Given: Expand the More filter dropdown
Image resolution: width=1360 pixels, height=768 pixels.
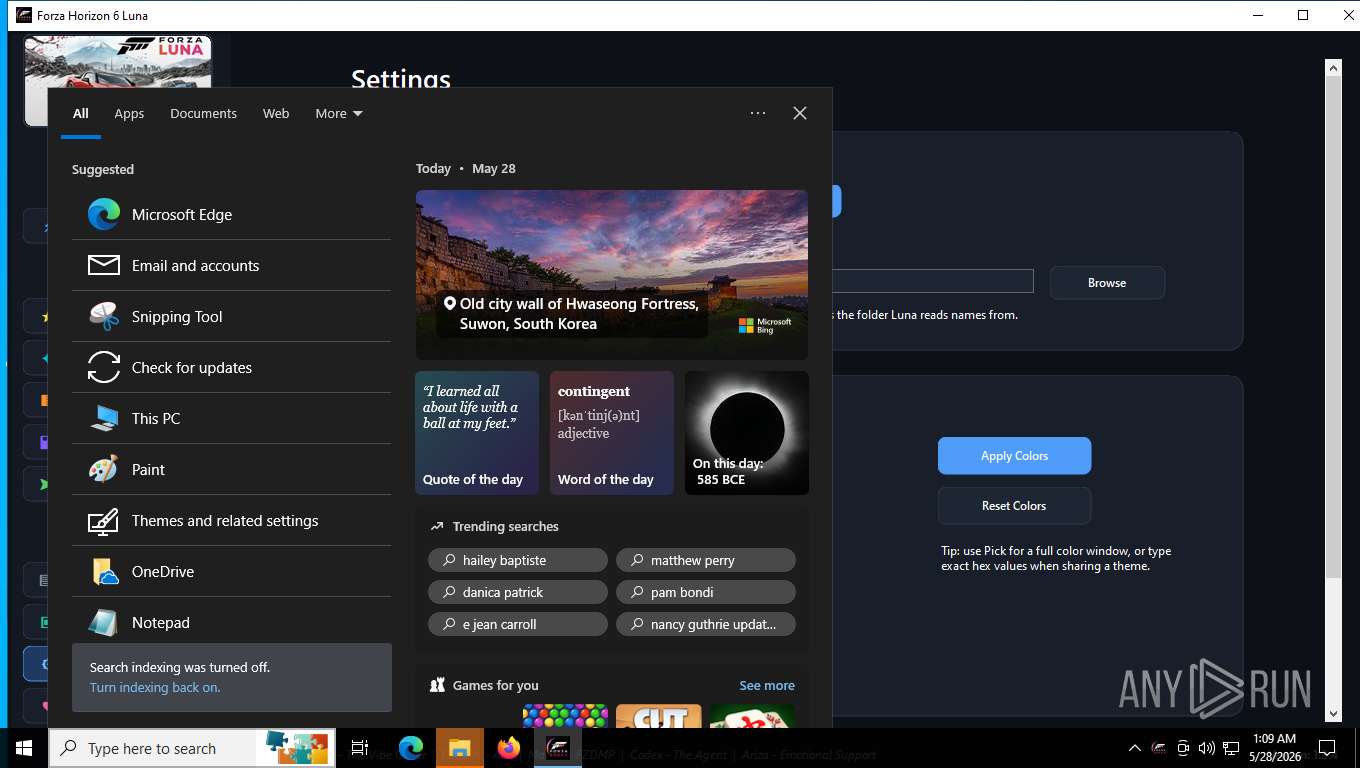Looking at the screenshot, I should (x=339, y=113).
